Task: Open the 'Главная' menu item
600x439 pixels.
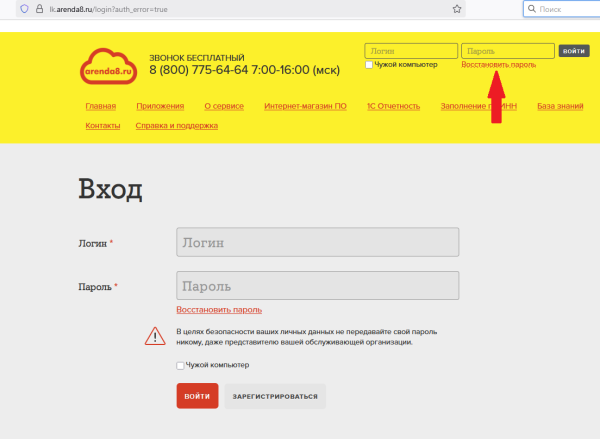Action: 101,106
